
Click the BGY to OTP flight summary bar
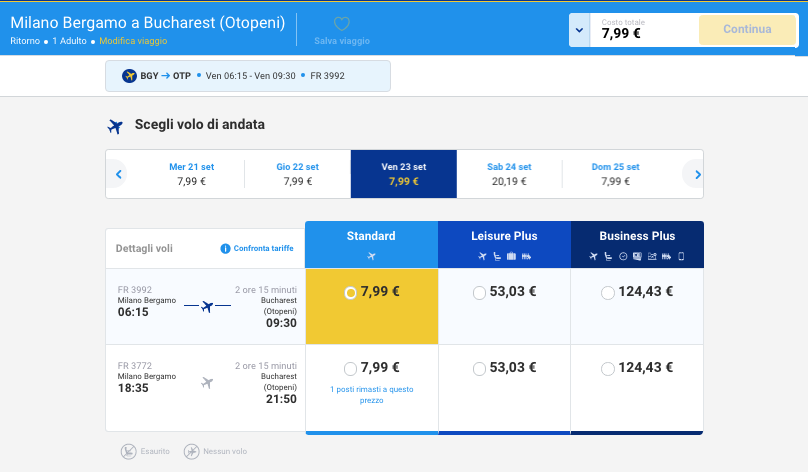click(x=248, y=76)
